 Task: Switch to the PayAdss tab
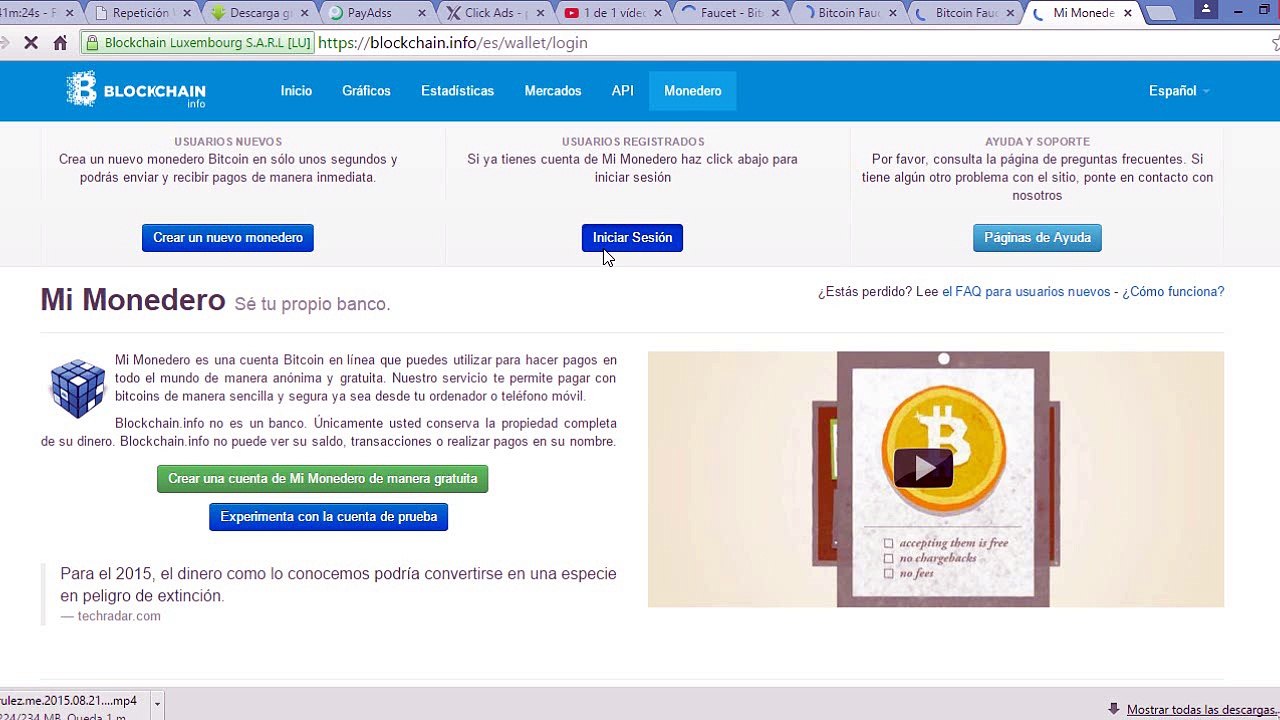(x=377, y=13)
